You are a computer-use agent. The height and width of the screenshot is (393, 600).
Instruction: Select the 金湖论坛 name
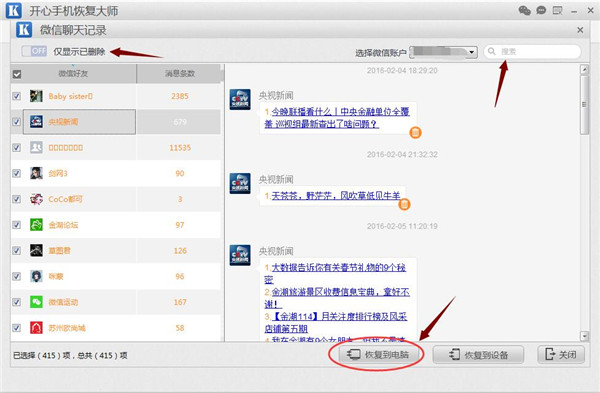tap(63, 225)
